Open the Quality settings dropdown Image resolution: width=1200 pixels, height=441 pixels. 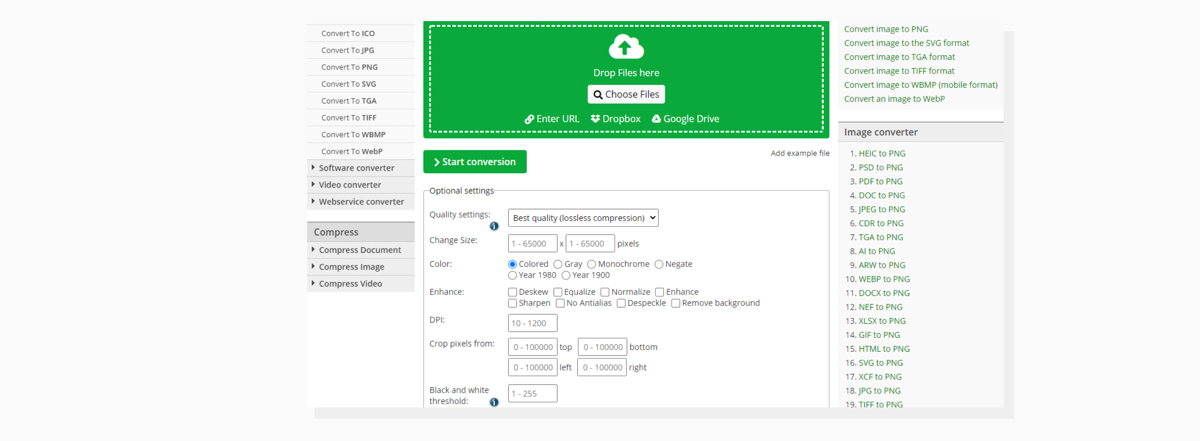pos(583,217)
